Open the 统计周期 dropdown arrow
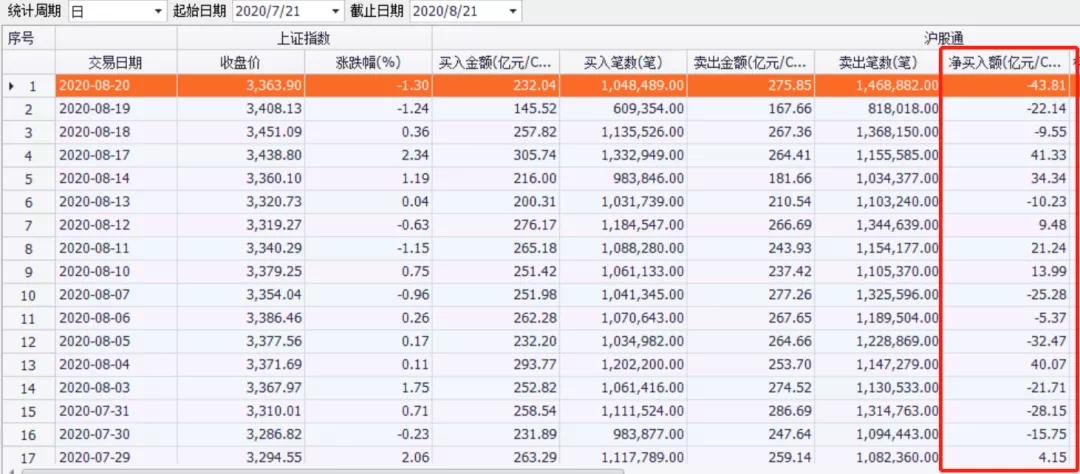The height and width of the screenshot is (474, 1080). [158, 11]
